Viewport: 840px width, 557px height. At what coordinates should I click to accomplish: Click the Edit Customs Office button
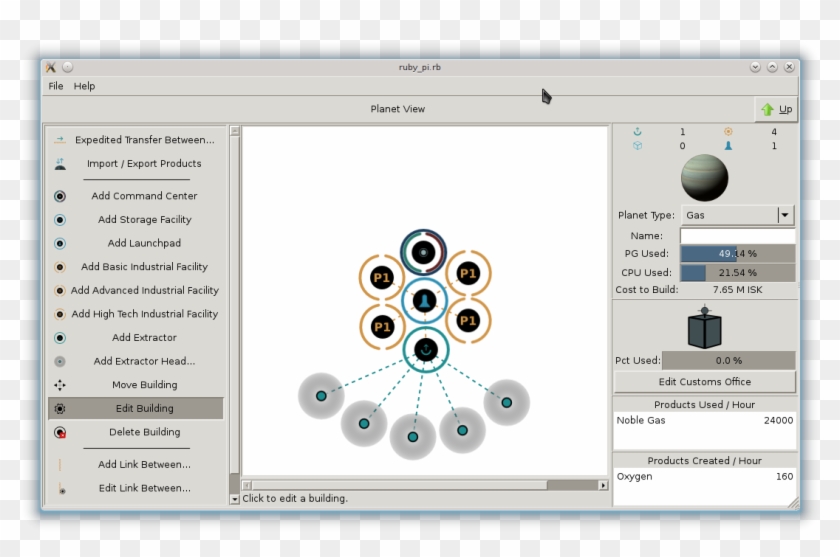pos(704,382)
